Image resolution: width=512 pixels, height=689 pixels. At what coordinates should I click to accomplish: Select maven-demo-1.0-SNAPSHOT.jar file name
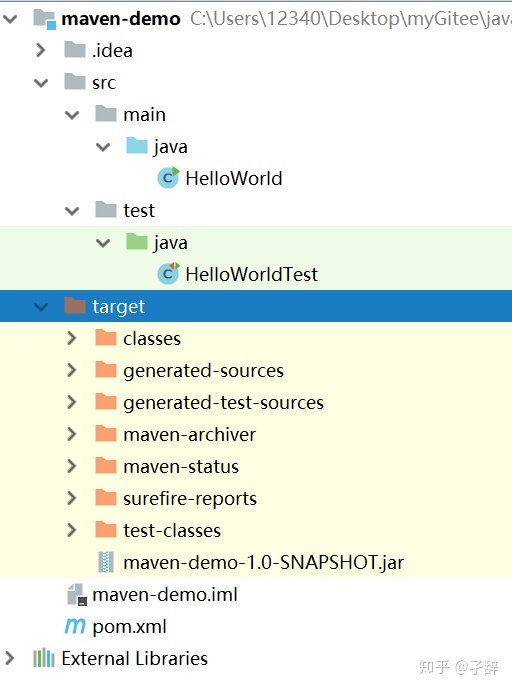click(264, 562)
